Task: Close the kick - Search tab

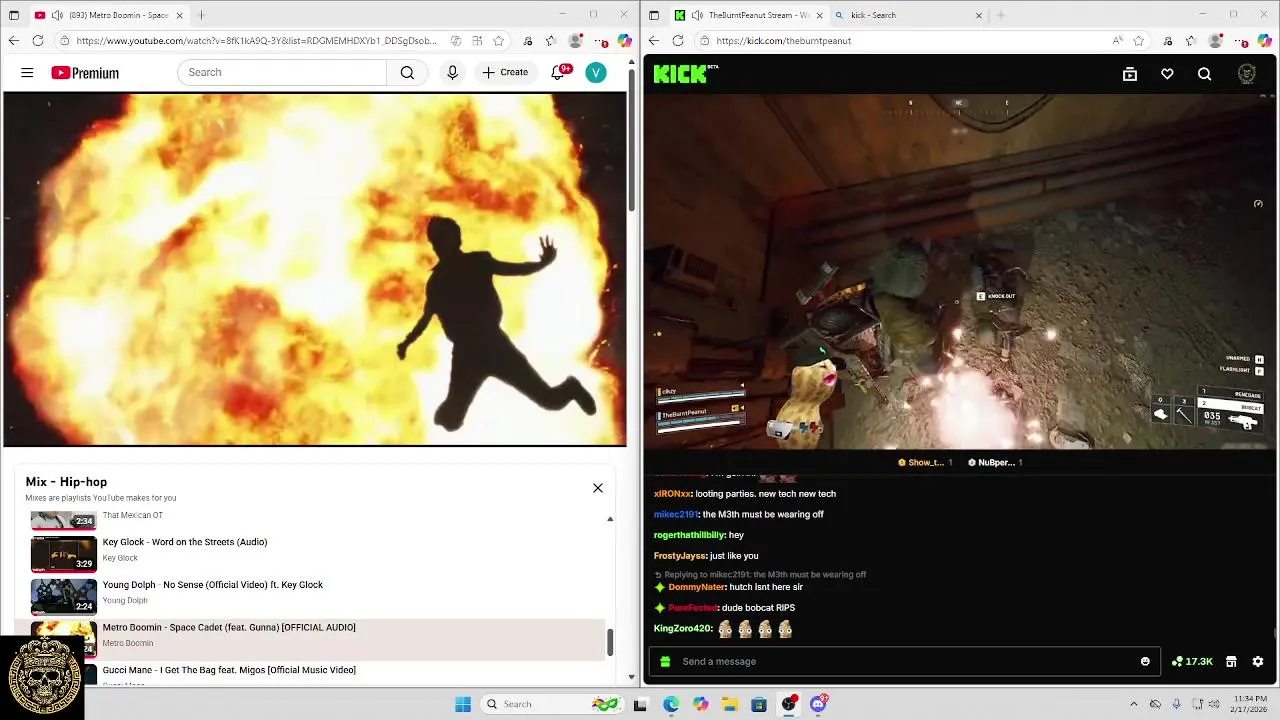Action: point(979,15)
